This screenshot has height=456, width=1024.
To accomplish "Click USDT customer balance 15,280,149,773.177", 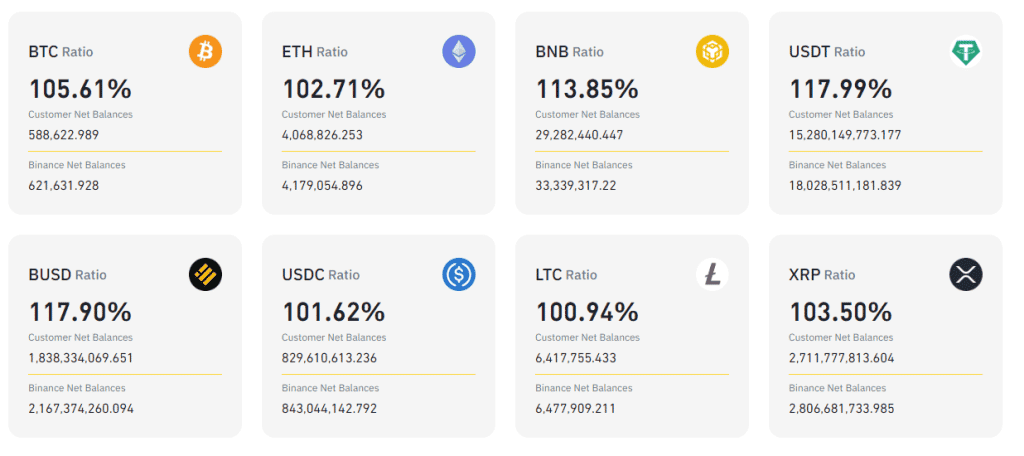I will click(845, 135).
